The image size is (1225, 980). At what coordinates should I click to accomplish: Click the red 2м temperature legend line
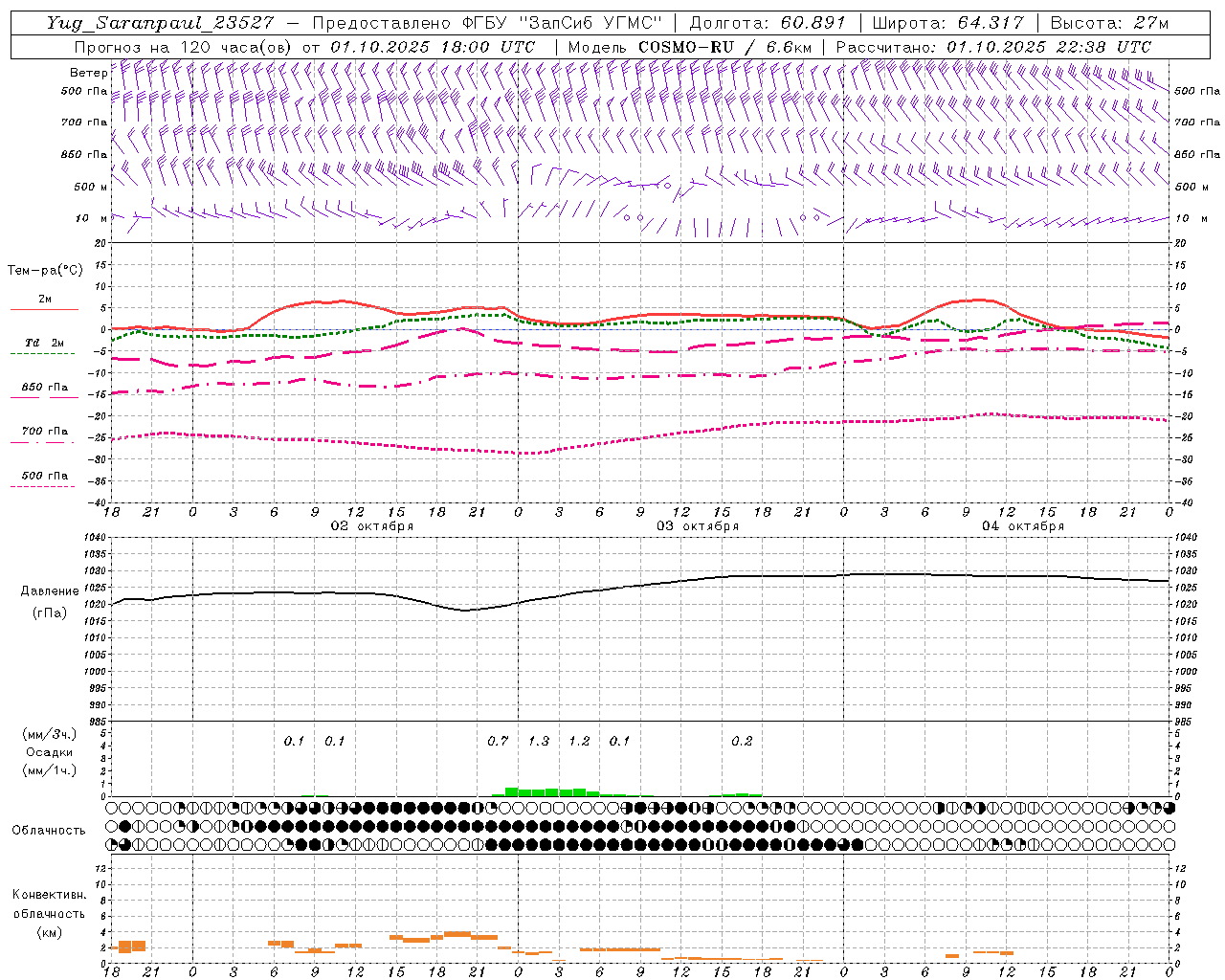click(x=44, y=309)
